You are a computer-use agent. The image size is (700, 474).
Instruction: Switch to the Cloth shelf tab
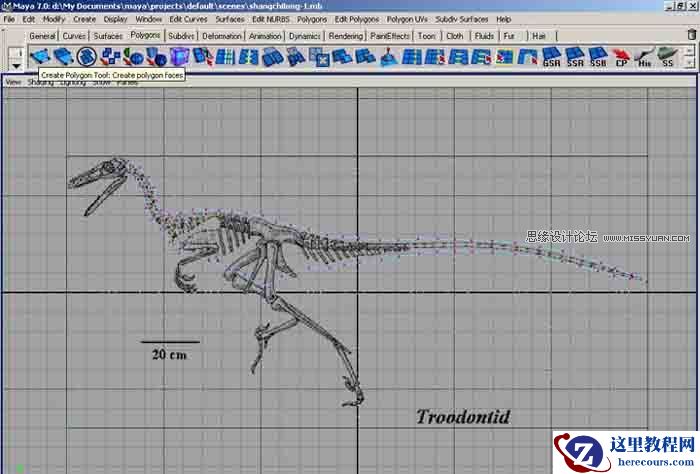455,36
